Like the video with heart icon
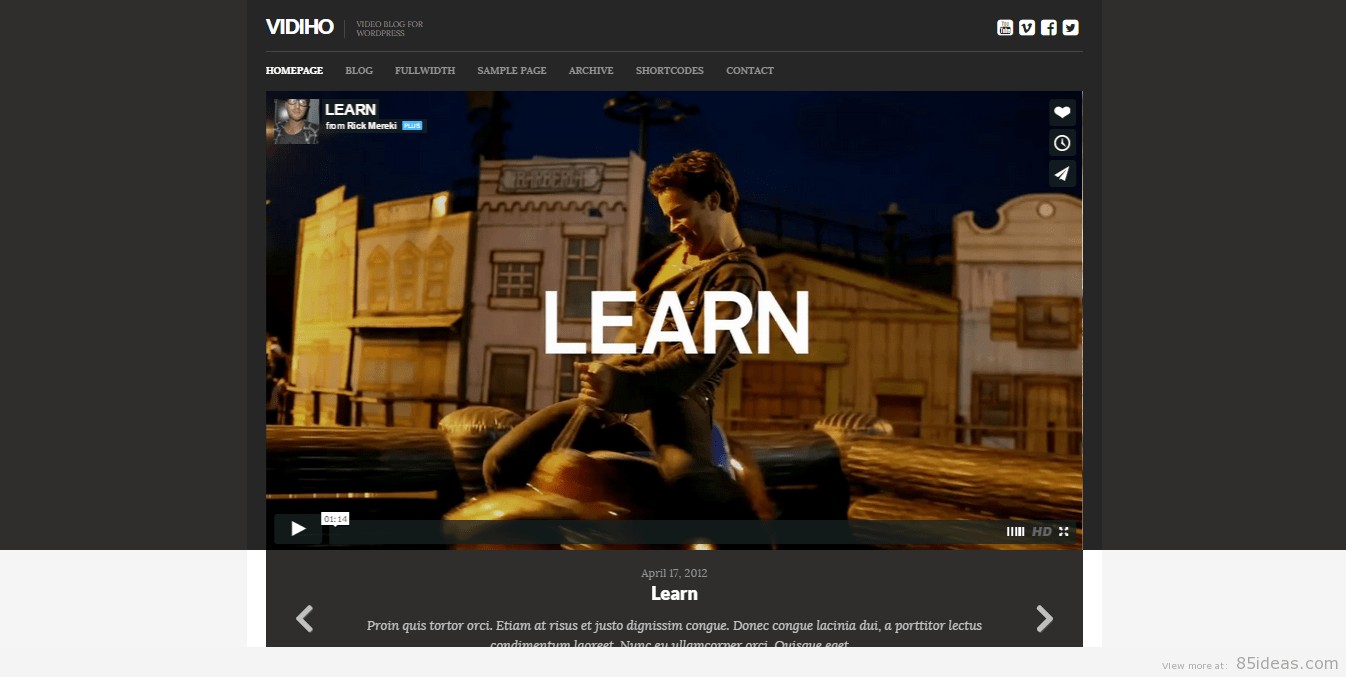Viewport: 1346px width, 677px height. pos(1062,112)
